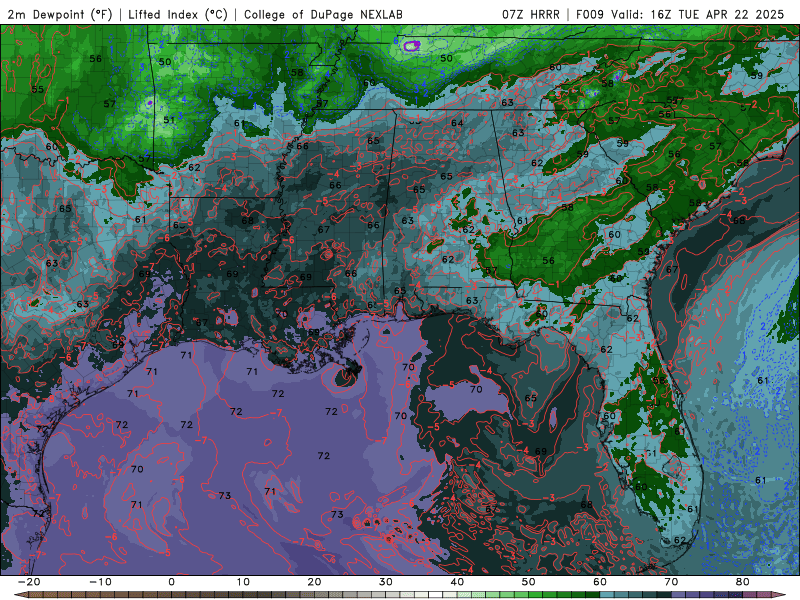Click the "Lifted Index (°C)" header label
800x600 pixels.
point(178,14)
